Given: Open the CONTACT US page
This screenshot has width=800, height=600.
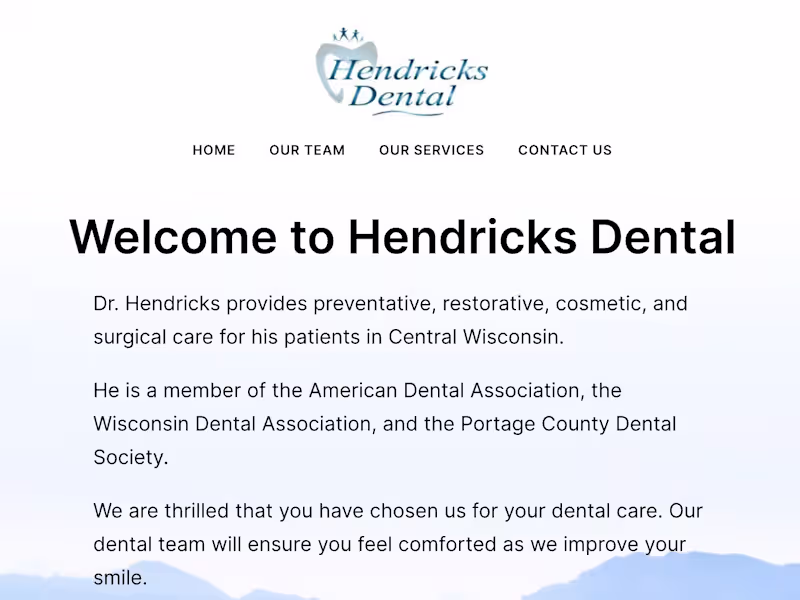Looking at the screenshot, I should (565, 150).
